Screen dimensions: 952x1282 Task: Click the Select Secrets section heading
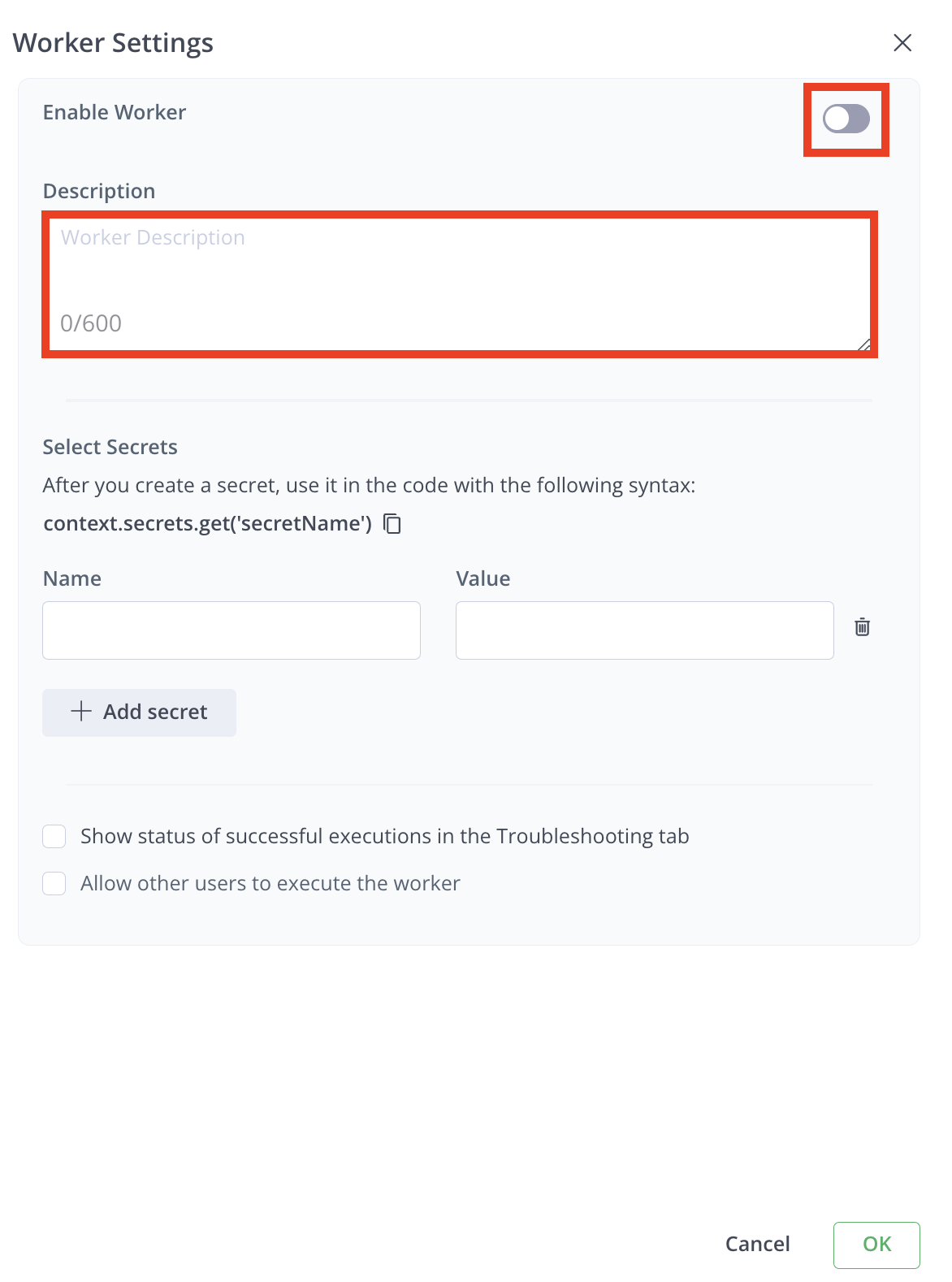tap(110, 447)
